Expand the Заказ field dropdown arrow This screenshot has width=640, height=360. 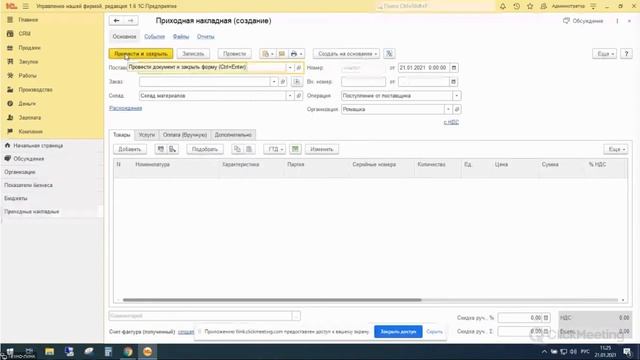pos(274,82)
